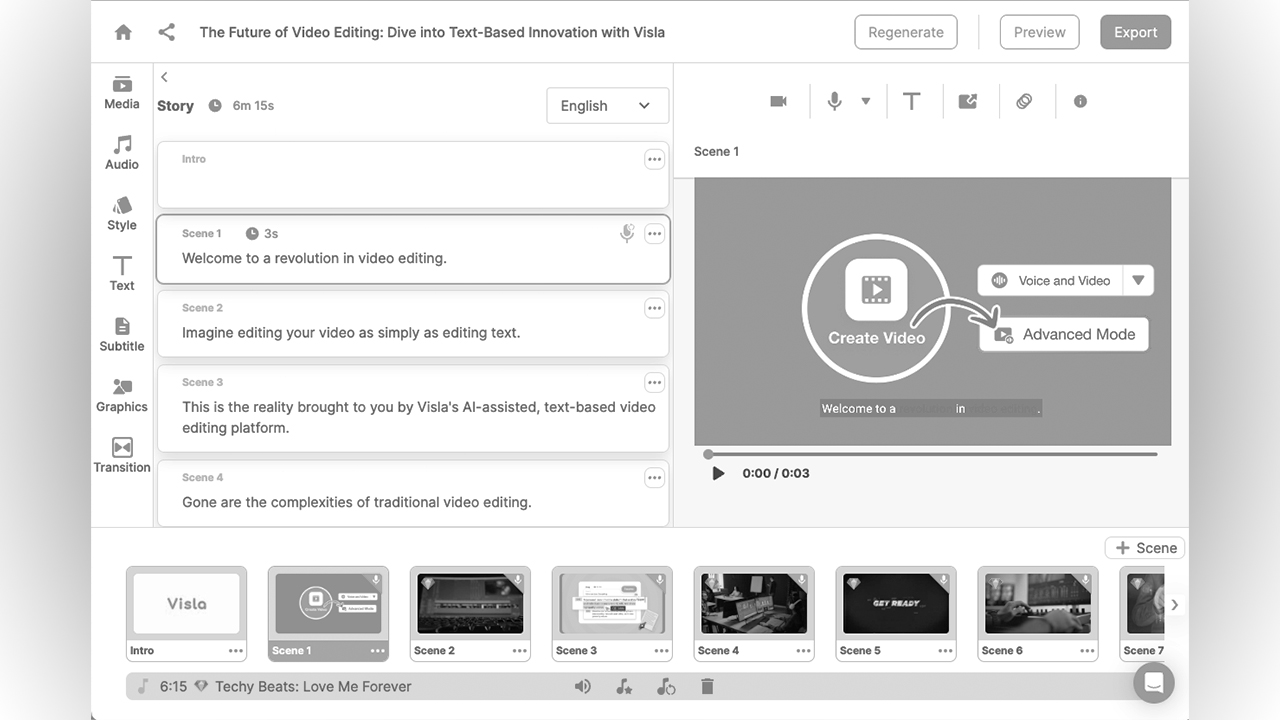This screenshot has height=720, width=1280.
Task: Add a new scene with + Scene
Action: pos(1145,548)
